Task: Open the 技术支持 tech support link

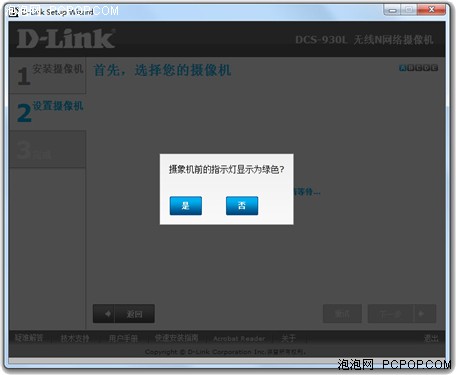Action: tap(75, 338)
